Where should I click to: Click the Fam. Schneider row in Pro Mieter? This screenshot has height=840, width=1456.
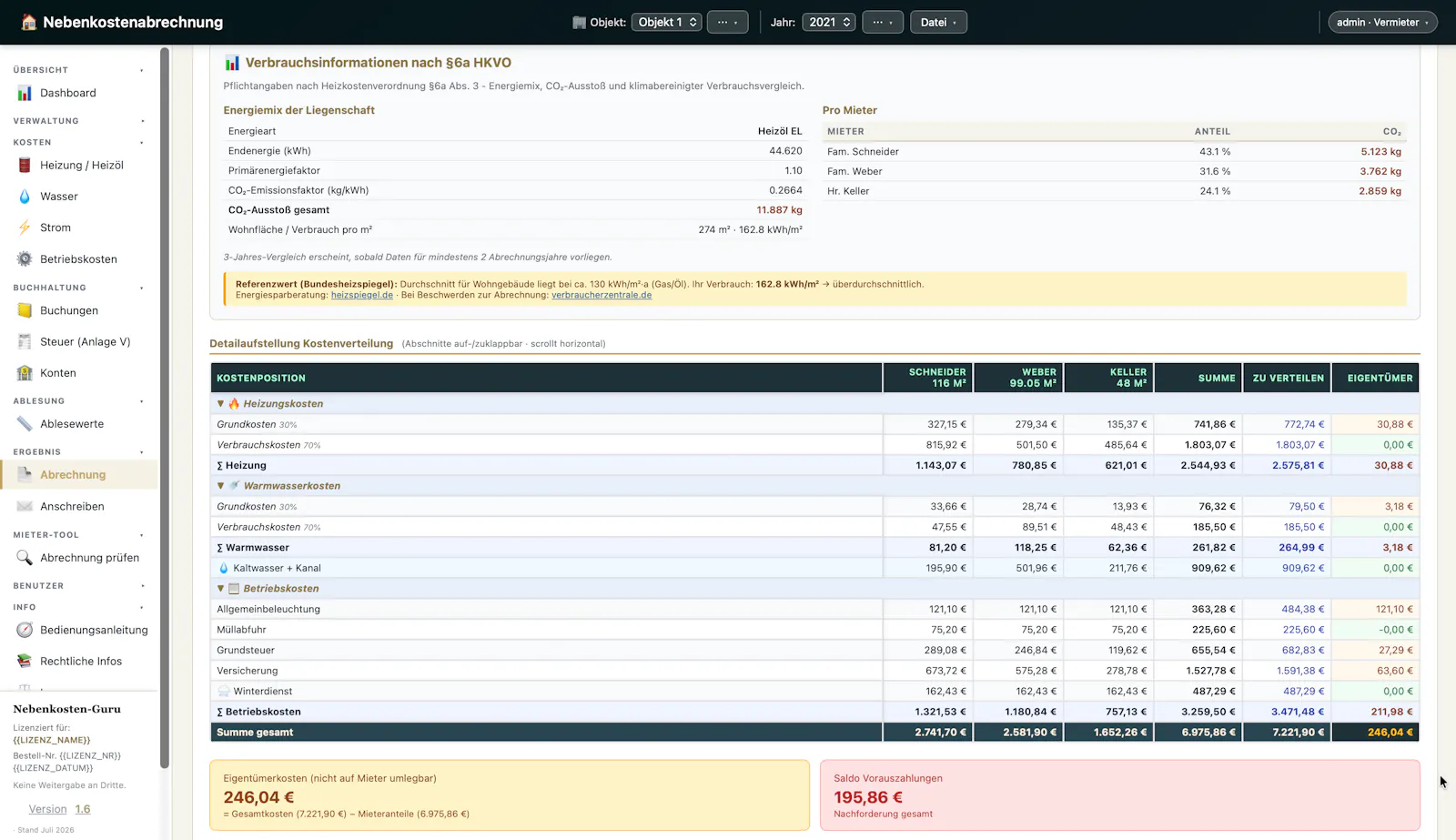pyautogui.click(x=1114, y=152)
